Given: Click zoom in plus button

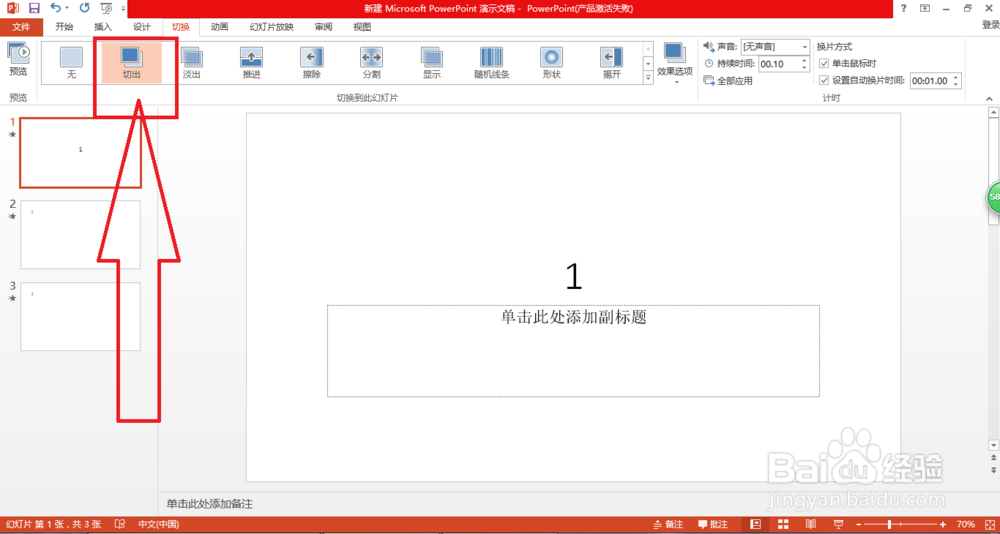Looking at the screenshot, I should click(943, 524).
